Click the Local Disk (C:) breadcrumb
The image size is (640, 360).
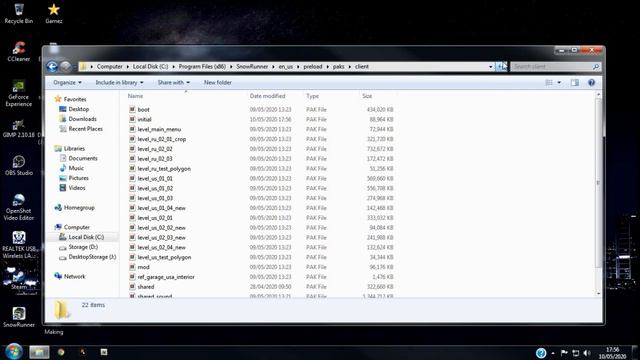click(x=150, y=67)
